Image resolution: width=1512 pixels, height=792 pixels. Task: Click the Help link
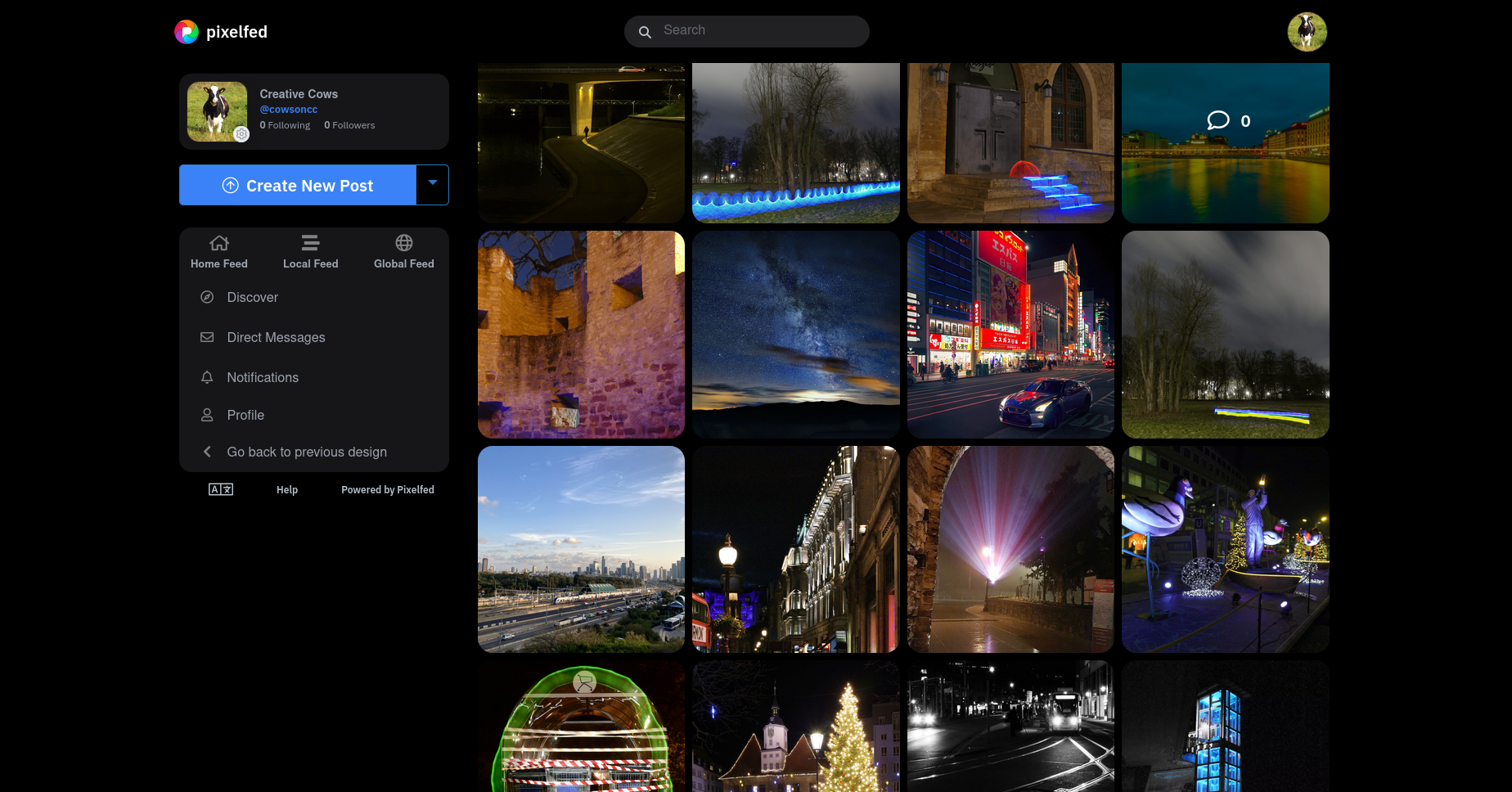287,489
